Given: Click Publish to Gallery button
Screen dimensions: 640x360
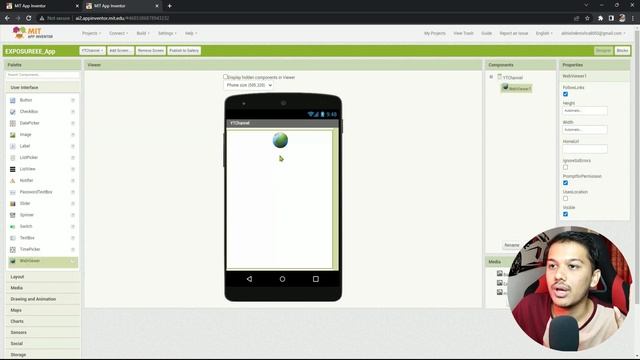Looking at the screenshot, I should pos(184,51).
